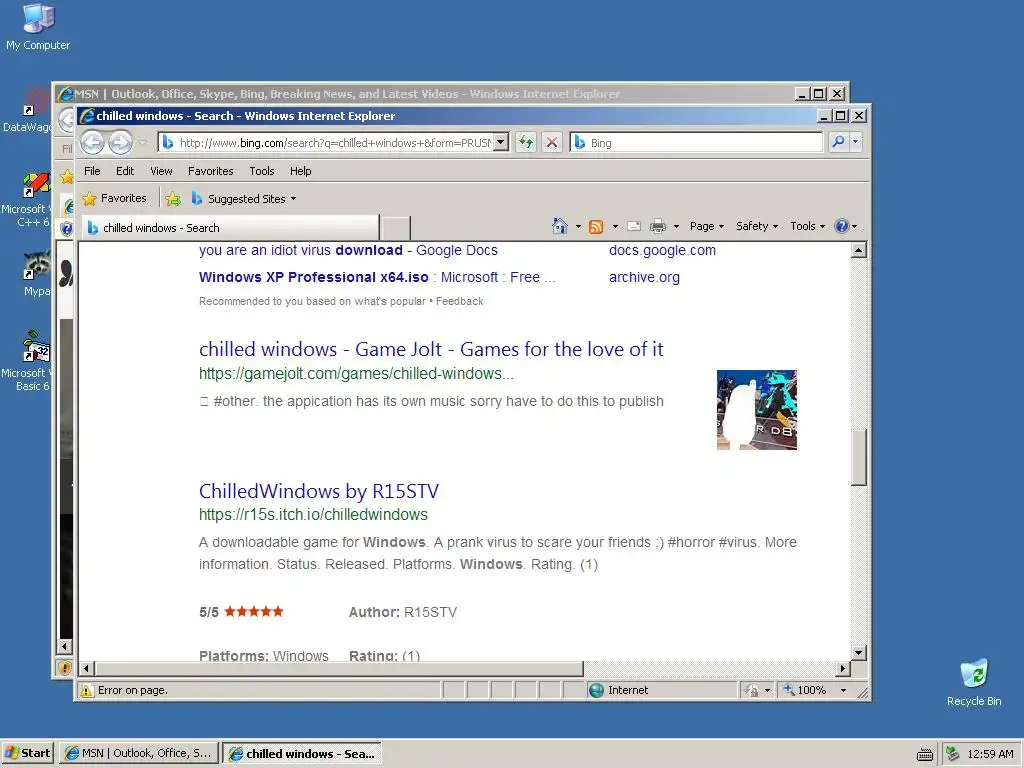Click the vertical scrollbar down arrow
The width and height of the screenshot is (1024, 768).
[859, 652]
